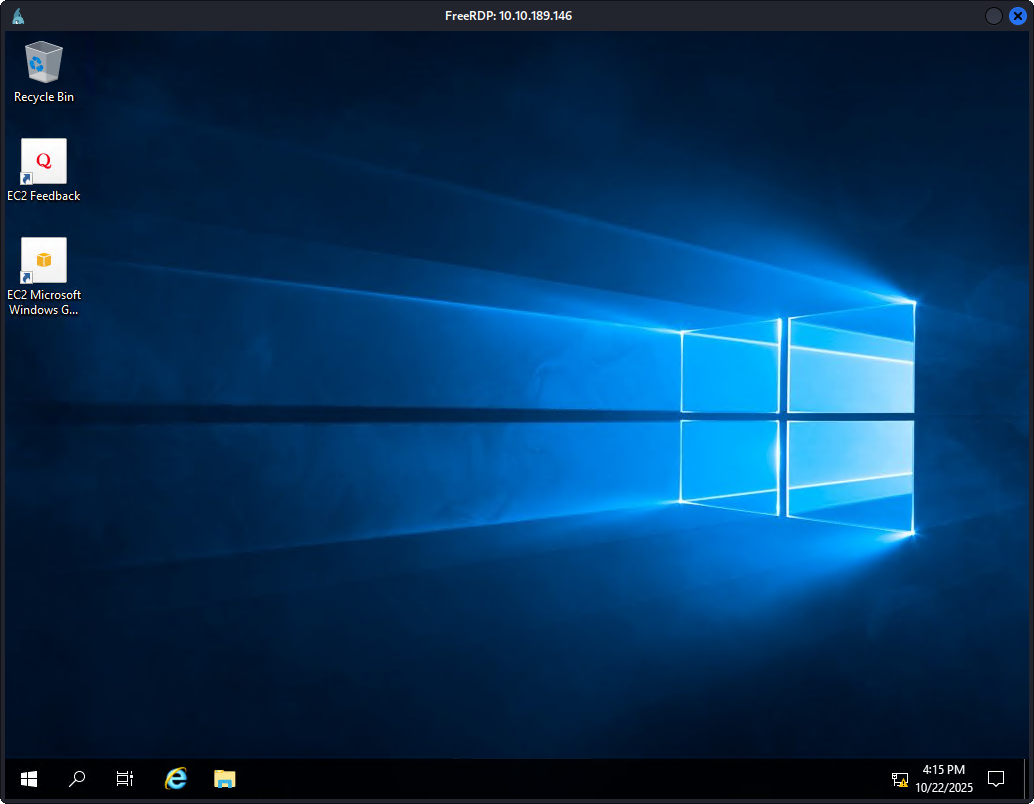
Task: Click the round dark button beside close
Action: pyautogui.click(x=994, y=16)
